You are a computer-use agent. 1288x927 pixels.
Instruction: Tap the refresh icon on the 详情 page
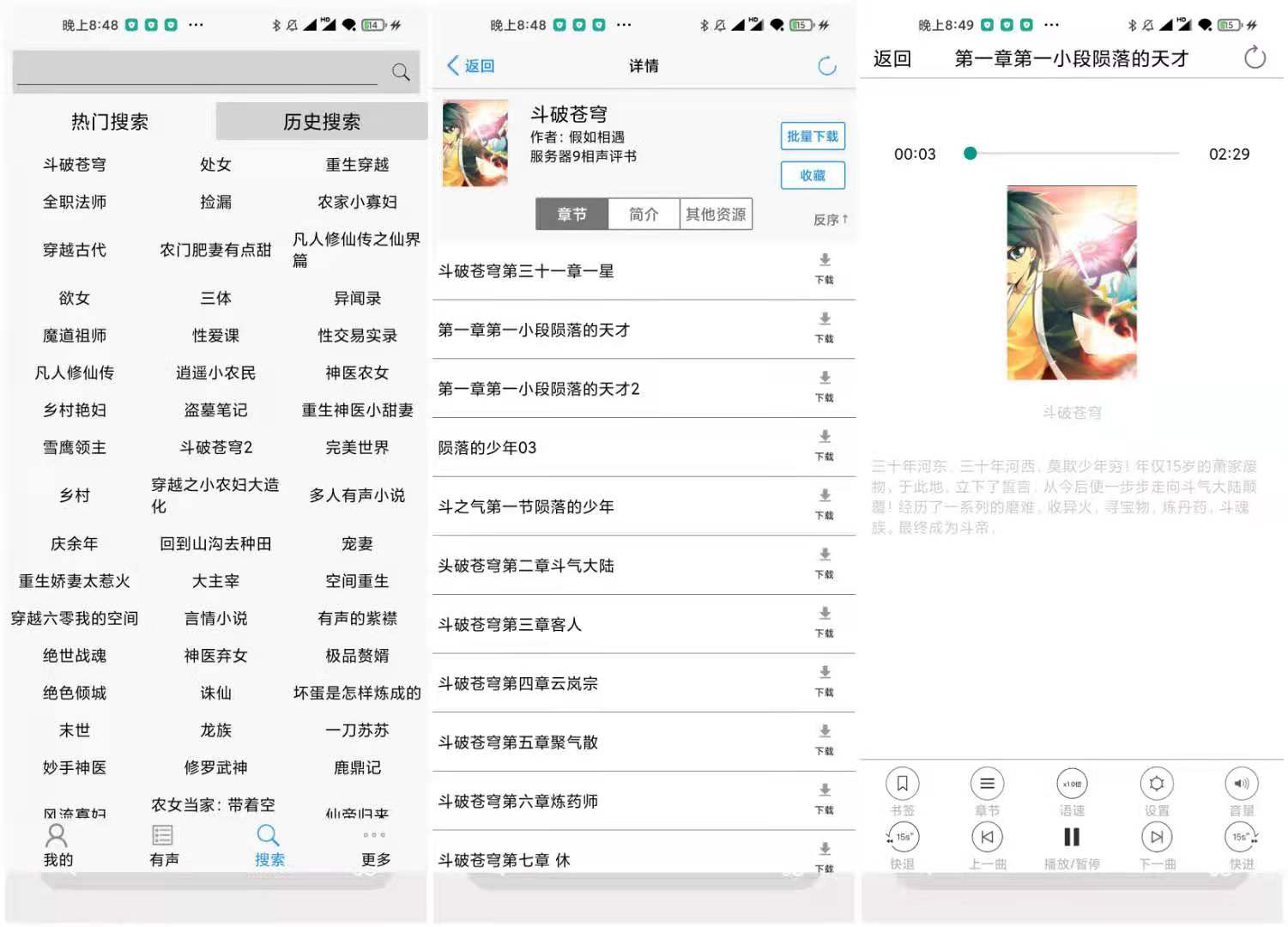coord(826,64)
